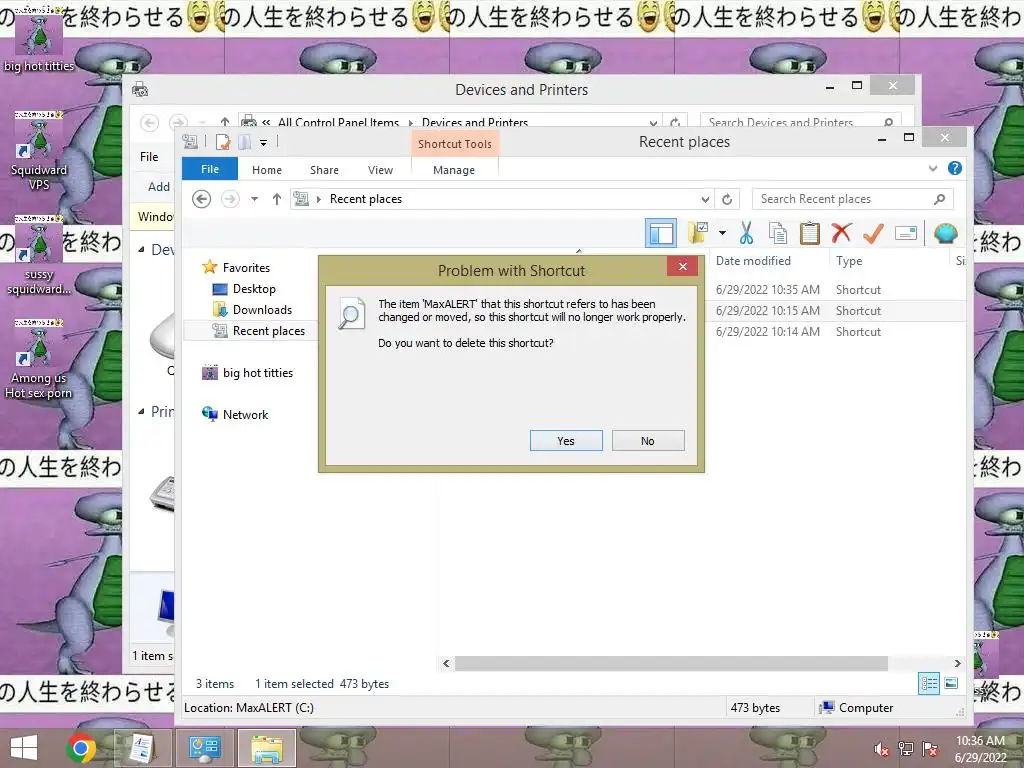1024x768 pixels.
Task: Open the folder options dropdown arrow
Action: point(722,232)
